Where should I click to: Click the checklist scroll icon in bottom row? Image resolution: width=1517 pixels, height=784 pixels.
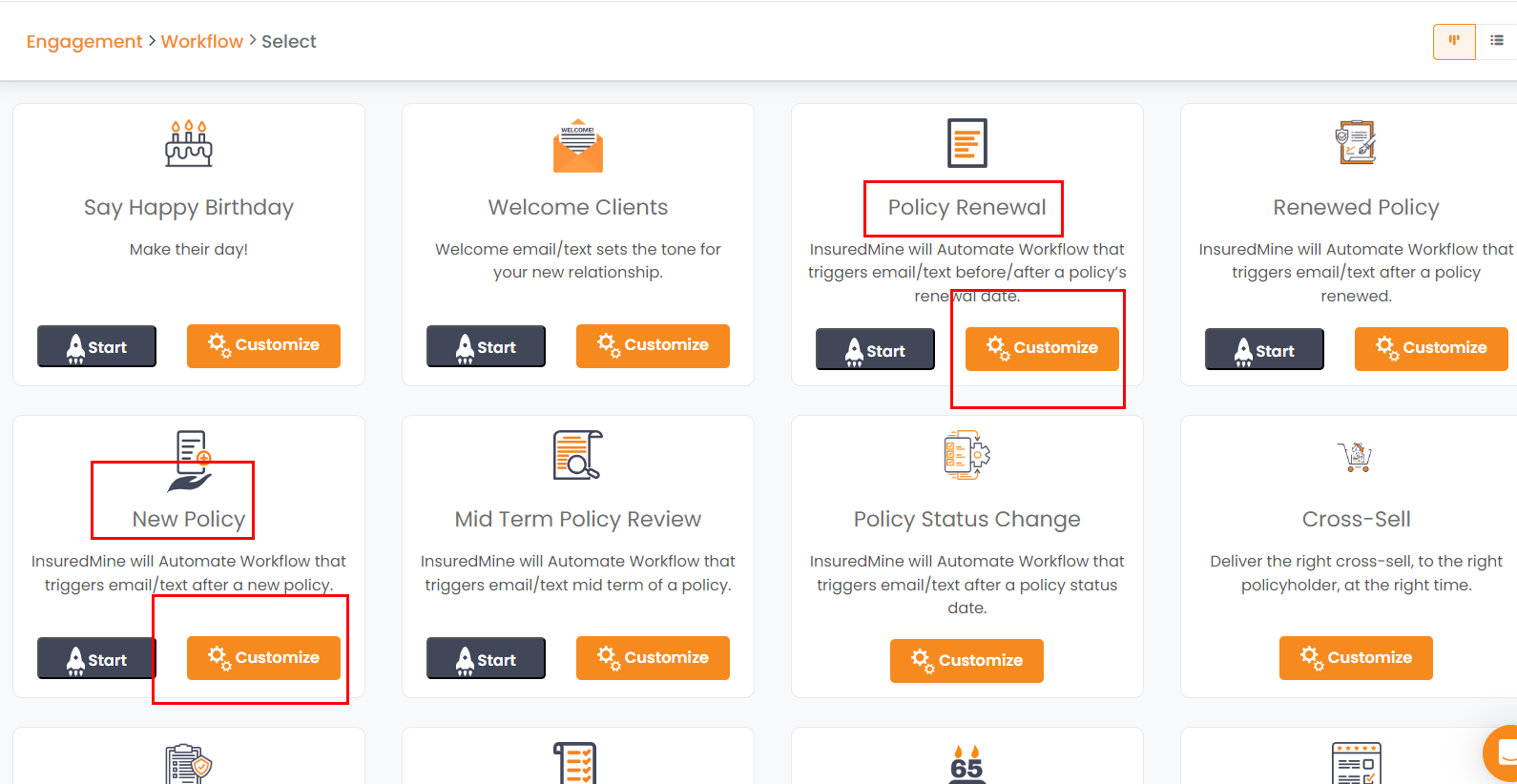coord(576,763)
